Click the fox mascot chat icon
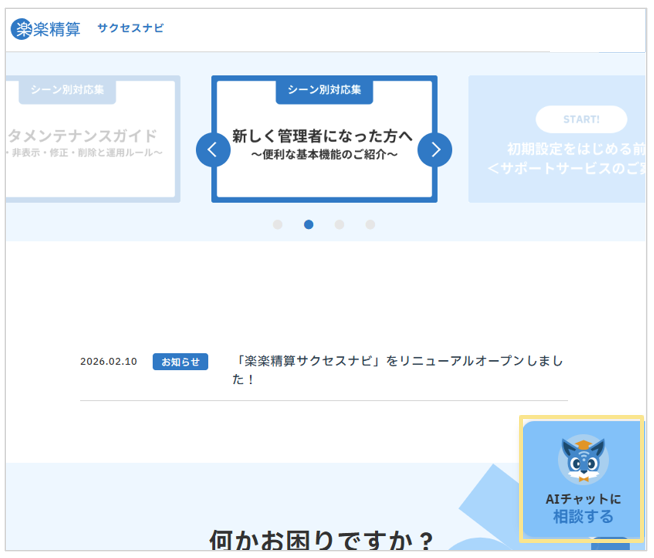The height and width of the screenshot is (558, 654). point(583,460)
